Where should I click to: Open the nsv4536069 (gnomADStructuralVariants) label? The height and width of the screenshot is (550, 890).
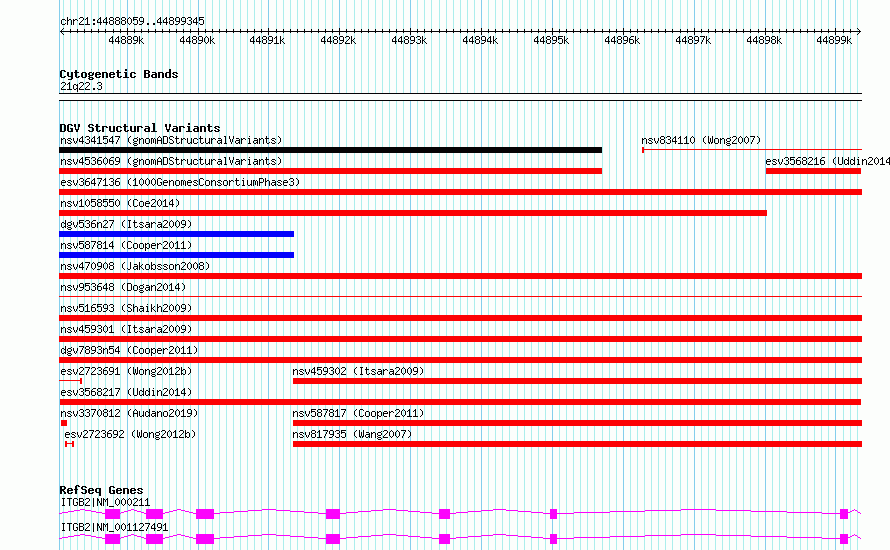[x=171, y=161]
